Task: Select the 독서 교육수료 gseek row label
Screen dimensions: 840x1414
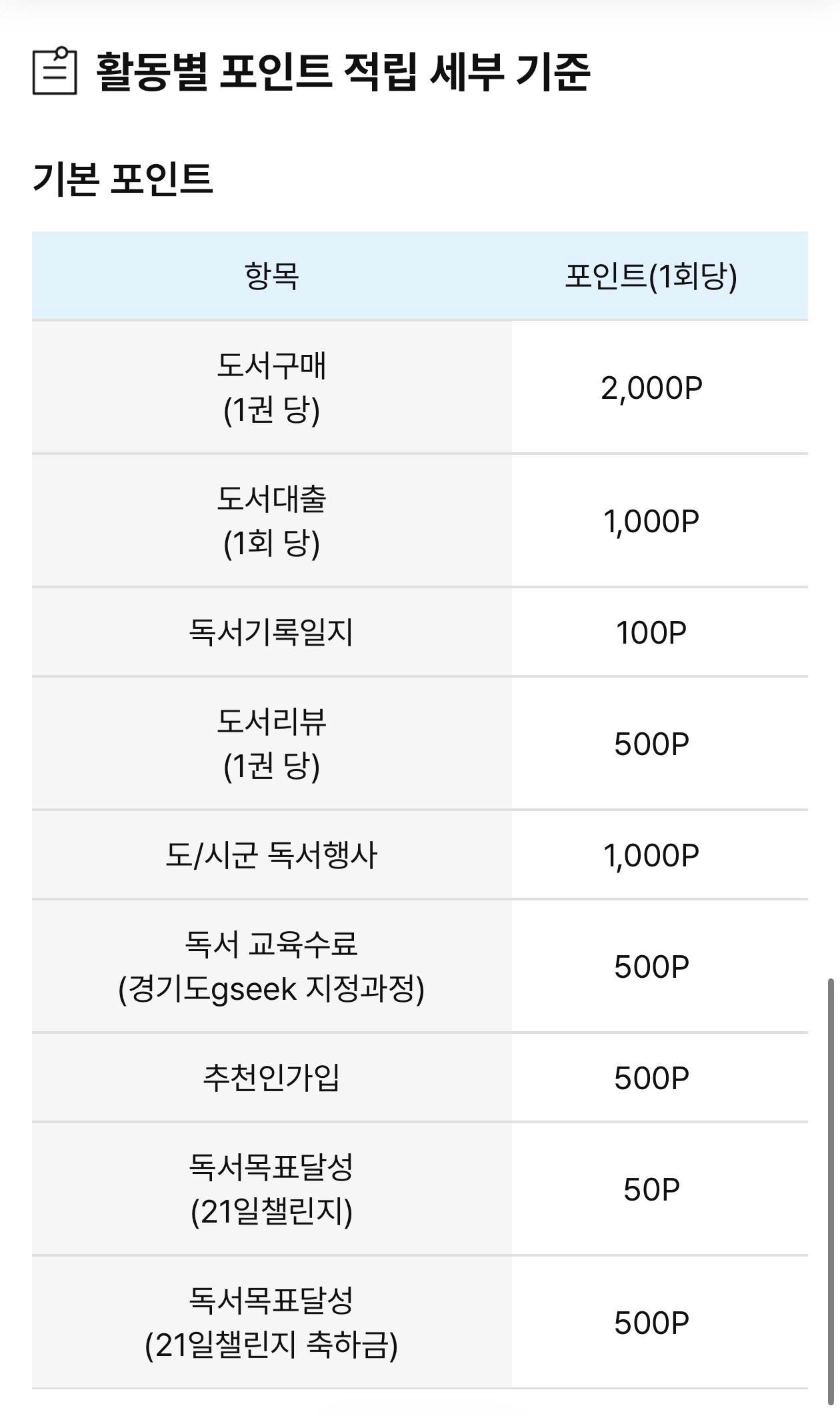Action: coord(271,966)
